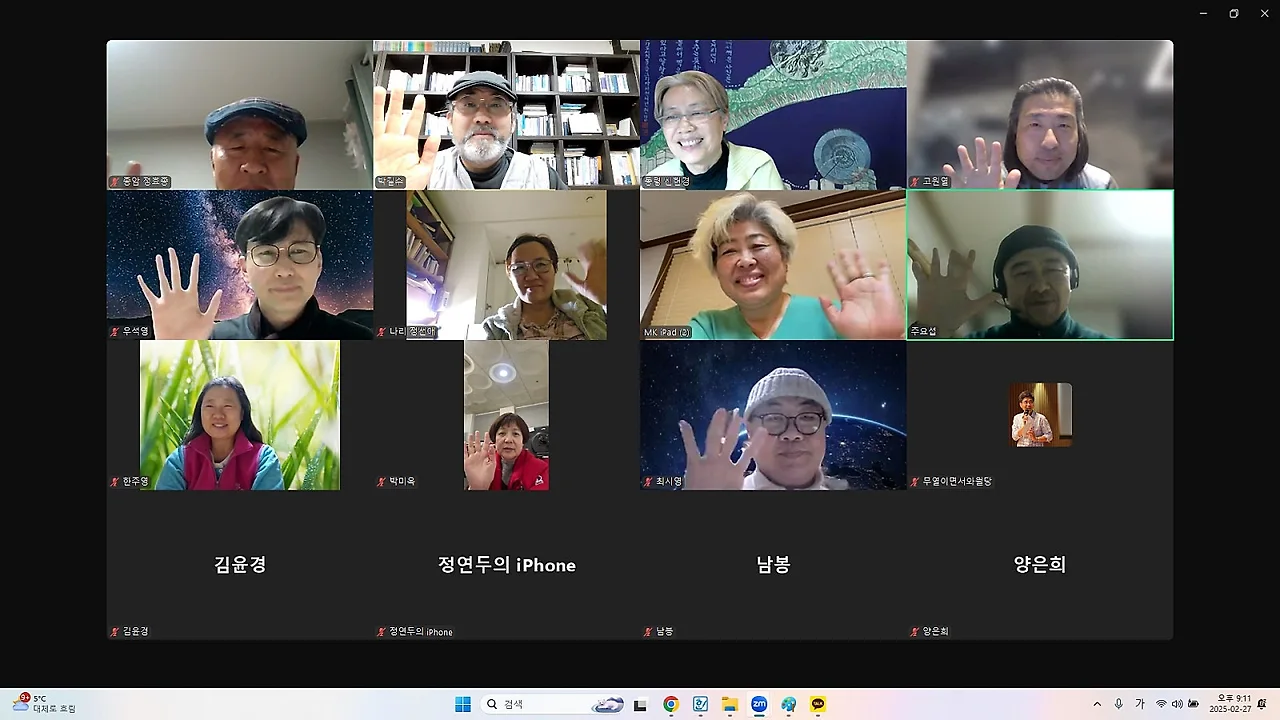This screenshot has width=1280, height=720.
Task: Open the globe app icon next to Zoom
Action: pos(789,704)
